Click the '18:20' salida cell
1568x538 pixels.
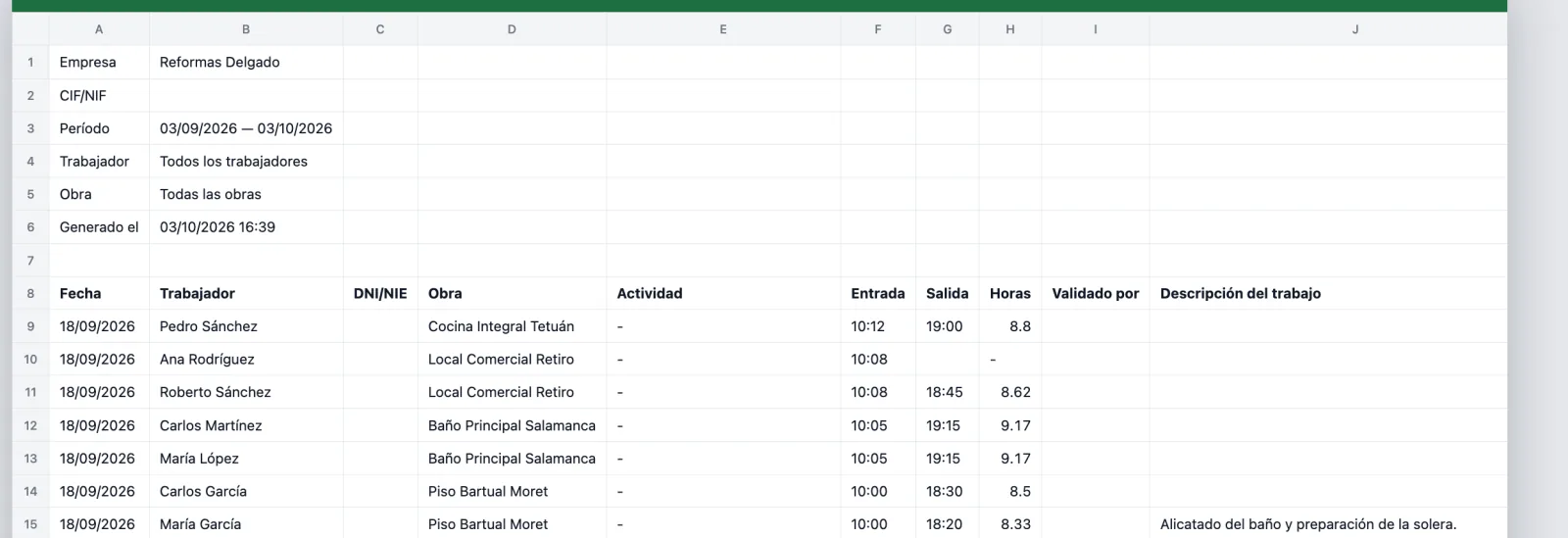point(947,524)
